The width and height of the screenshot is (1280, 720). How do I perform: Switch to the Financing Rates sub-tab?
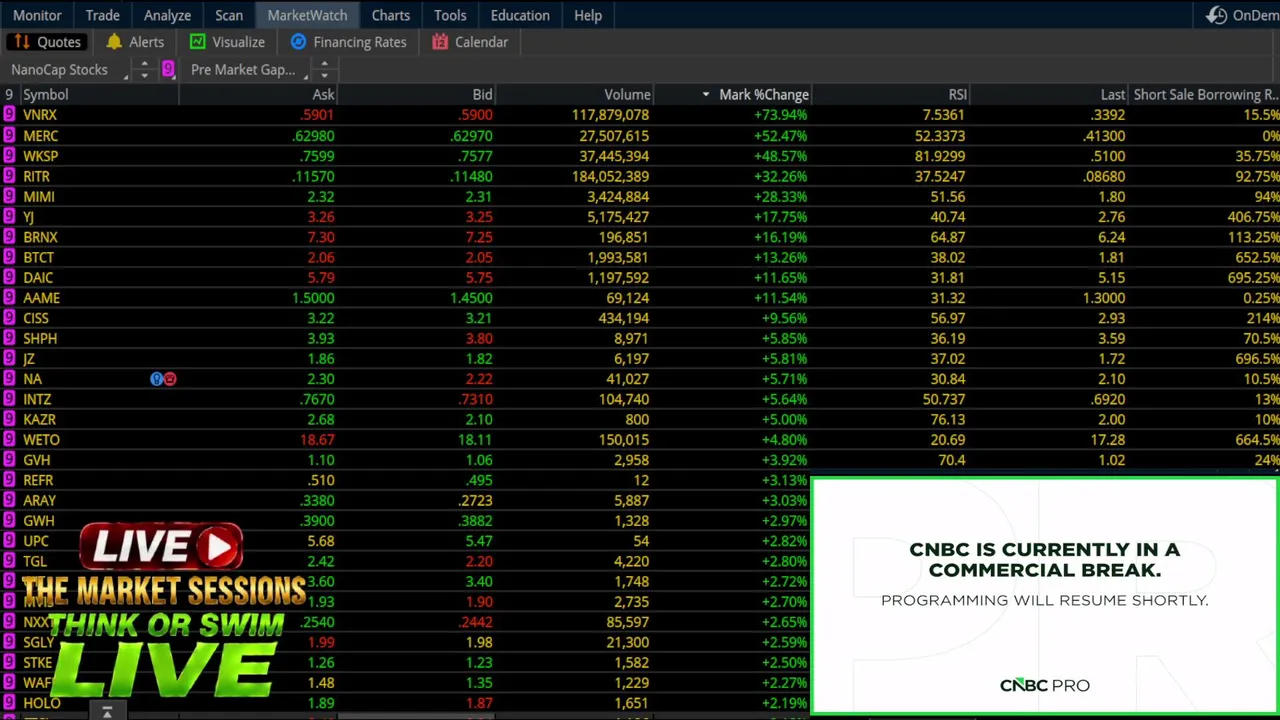[x=349, y=42]
